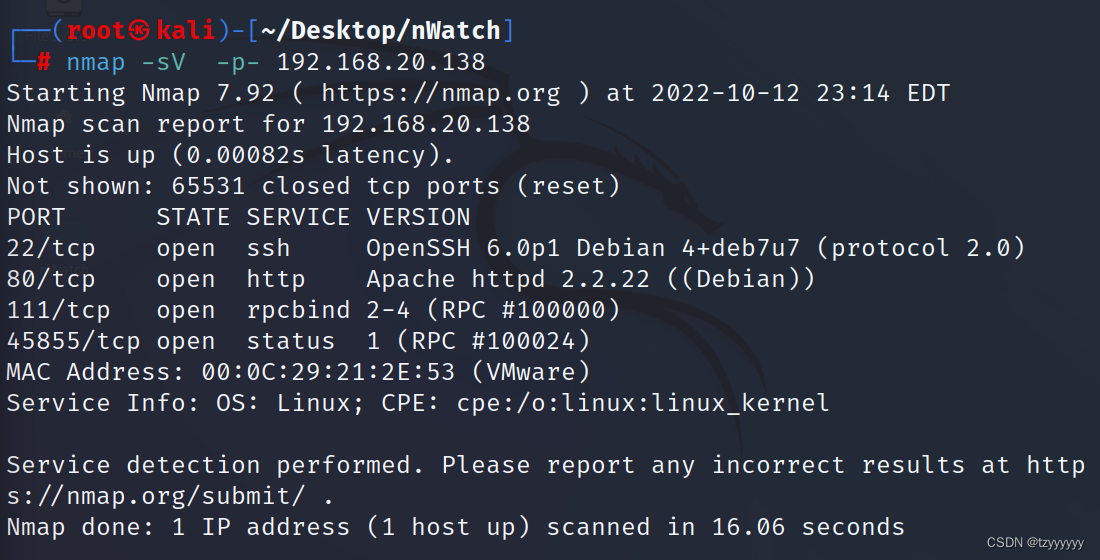1100x560 pixels.
Task: Click the ~/Desktop/nWatch directory path
Action: tap(381, 31)
